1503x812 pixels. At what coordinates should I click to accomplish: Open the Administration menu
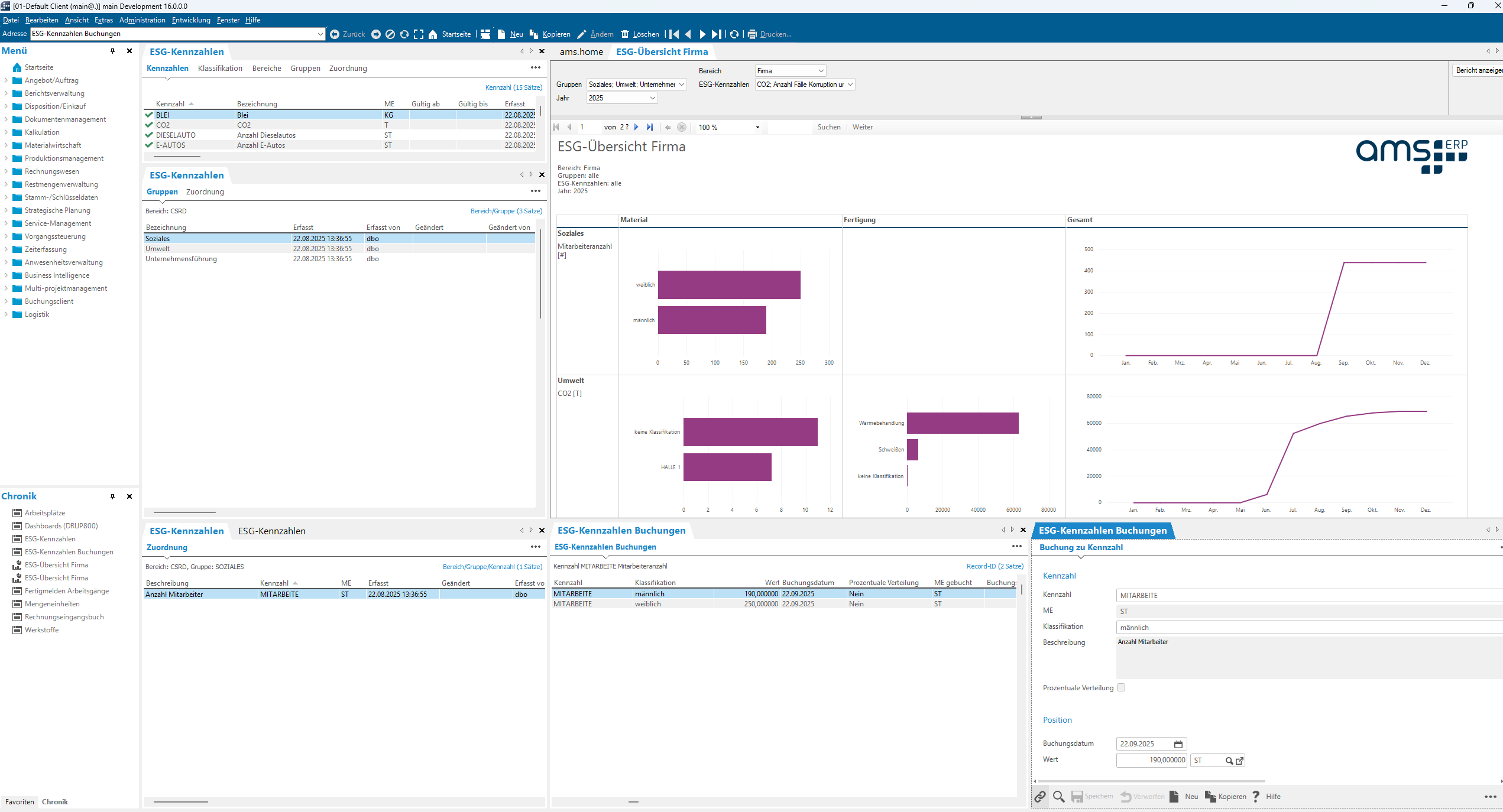(142, 20)
